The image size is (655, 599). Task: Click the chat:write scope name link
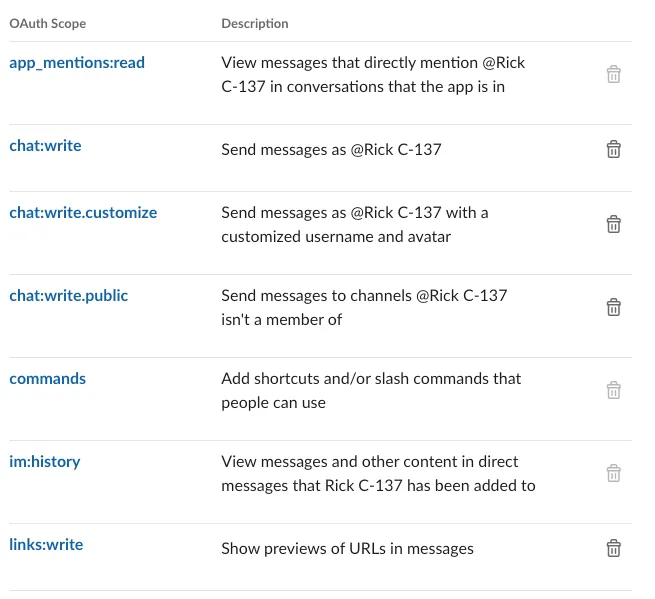45,146
